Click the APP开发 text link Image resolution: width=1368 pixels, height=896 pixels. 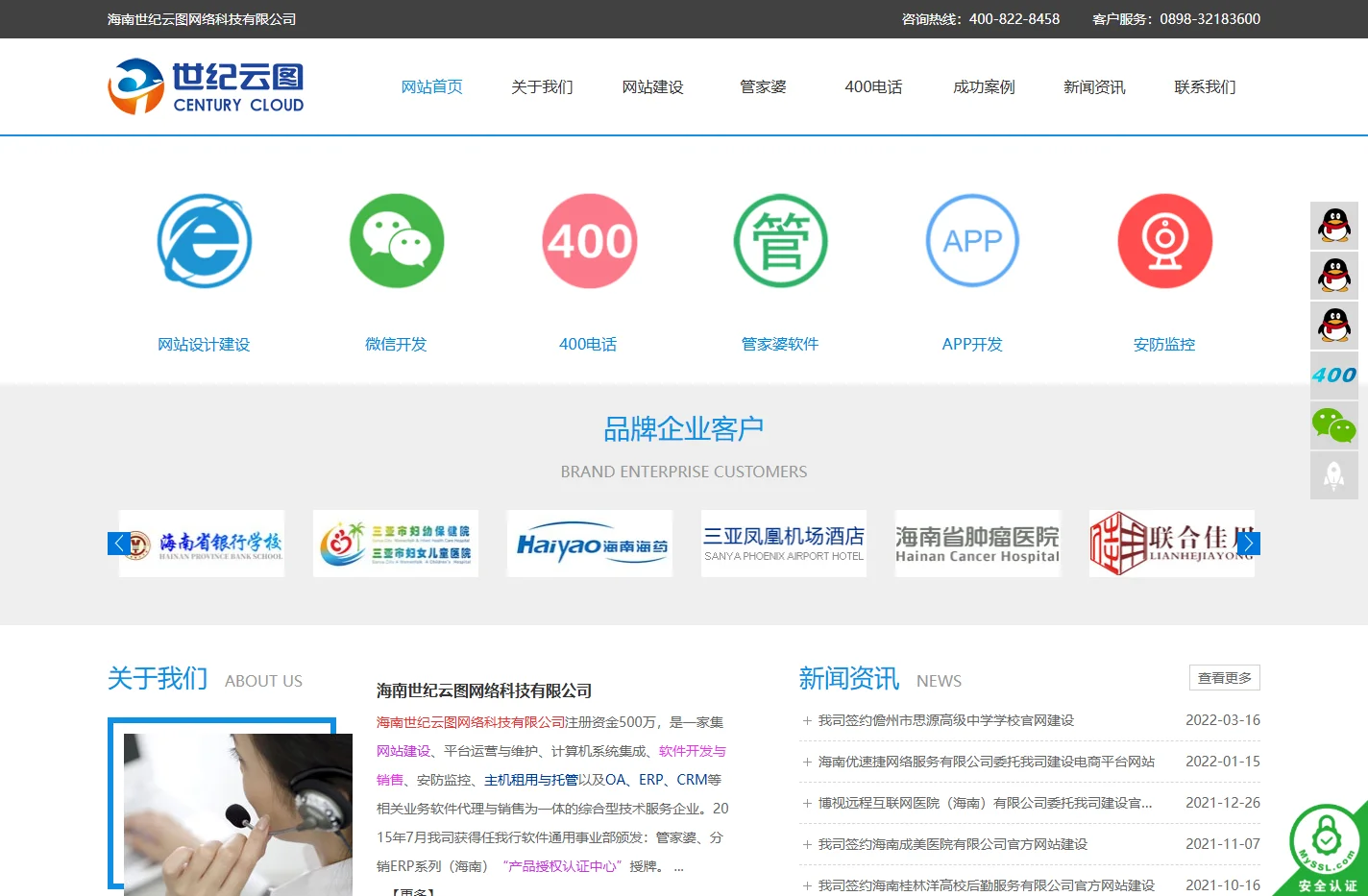point(972,345)
